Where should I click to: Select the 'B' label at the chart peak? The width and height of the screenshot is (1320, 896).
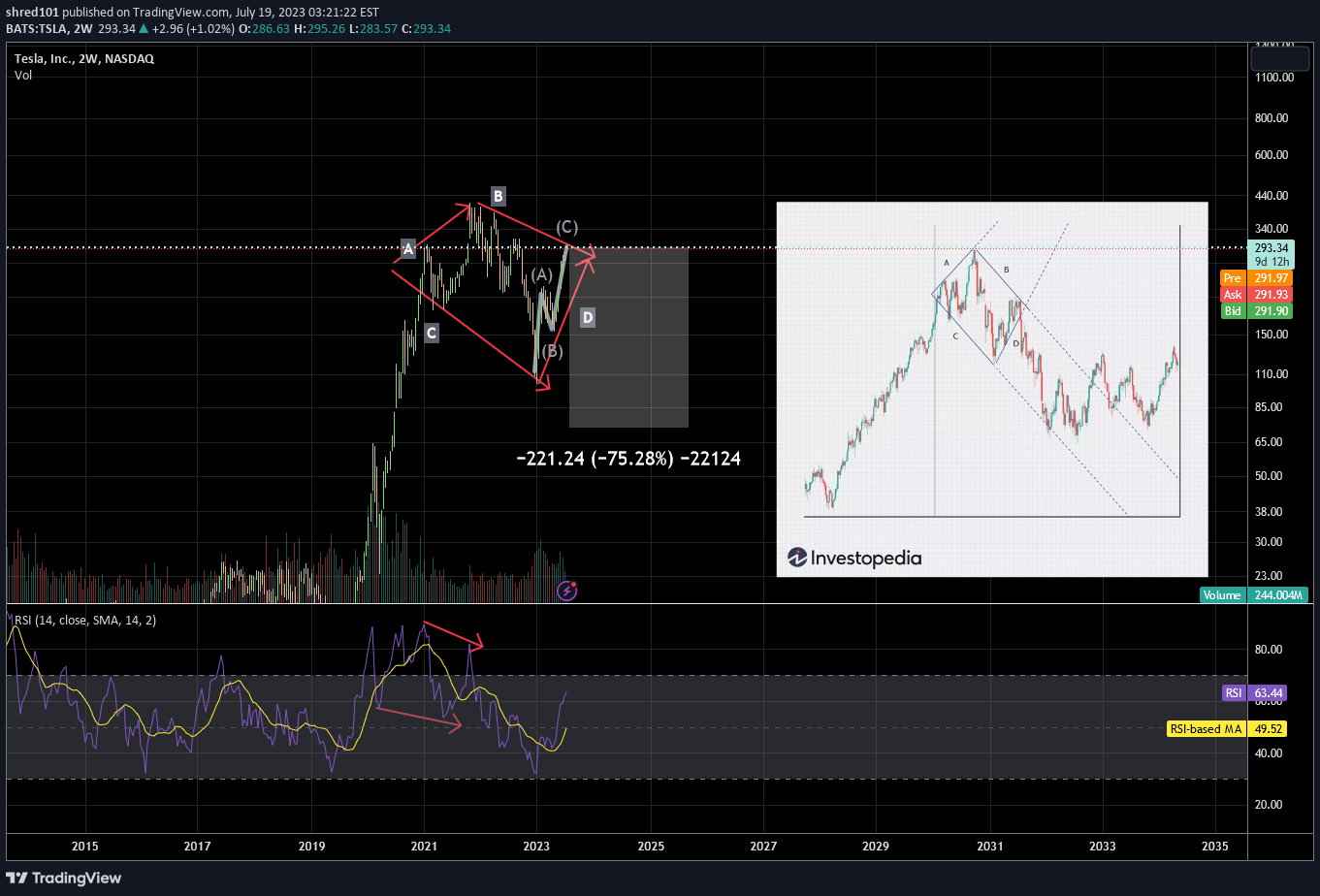tap(497, 197)
